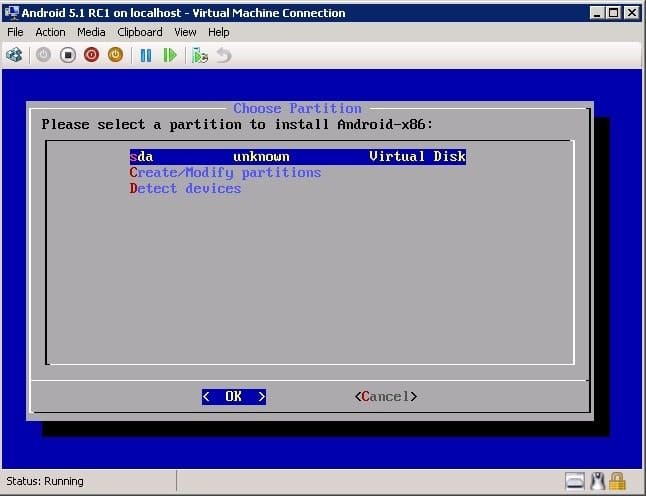Select Detect devices option
The height and width of the screenshot is (496, 646).
[x=185, y=188]
